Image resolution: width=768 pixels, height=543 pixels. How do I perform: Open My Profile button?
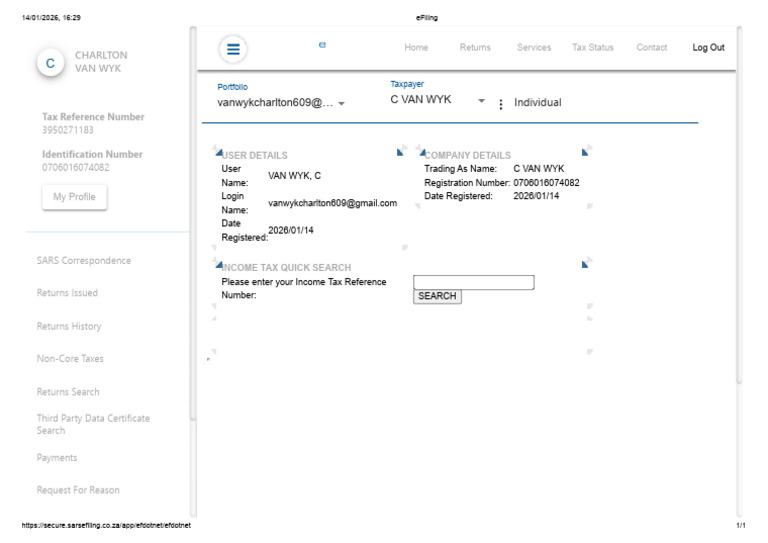point(74,197)
